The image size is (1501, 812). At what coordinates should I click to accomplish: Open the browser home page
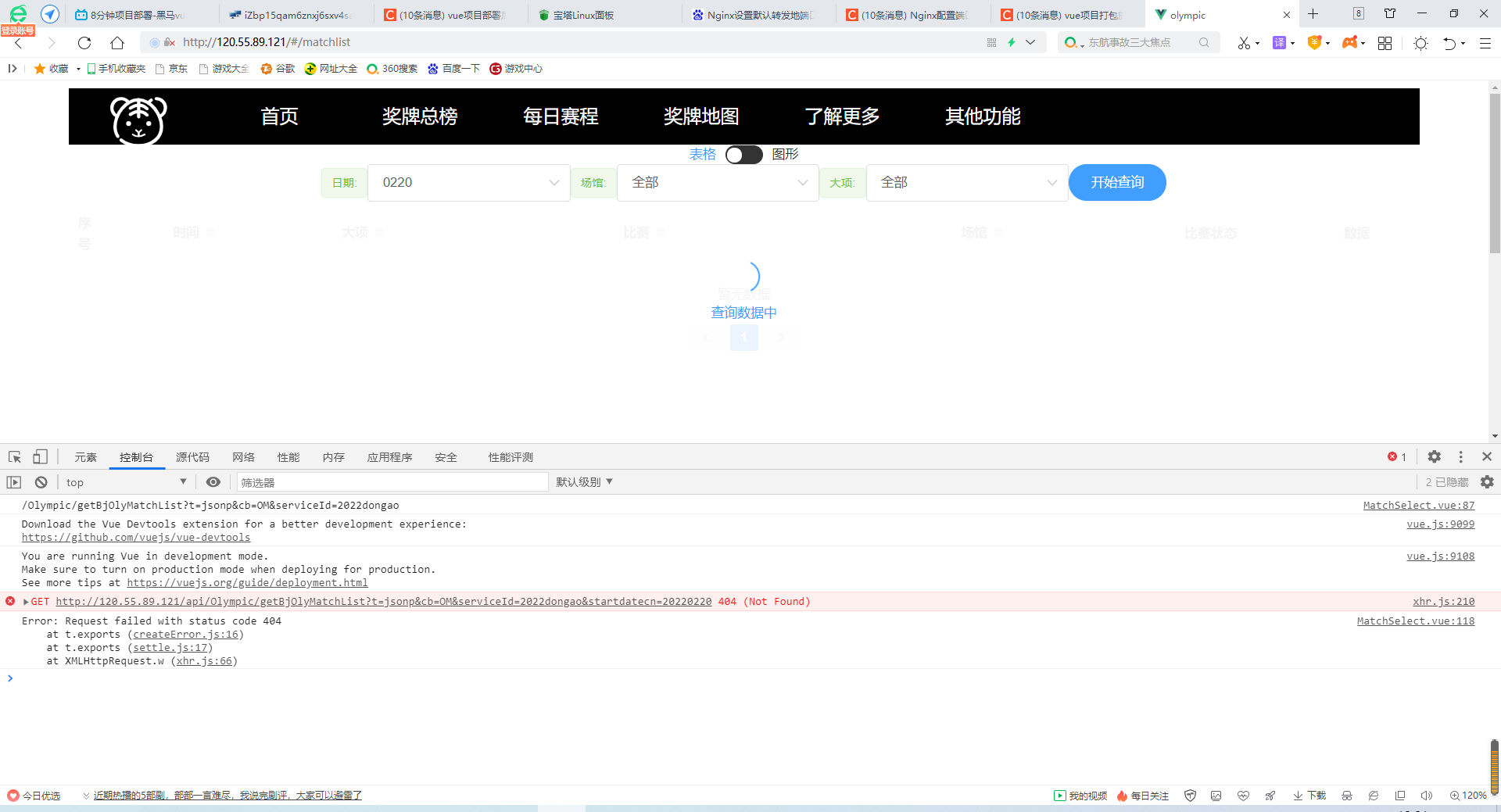[x=117, y=43]
